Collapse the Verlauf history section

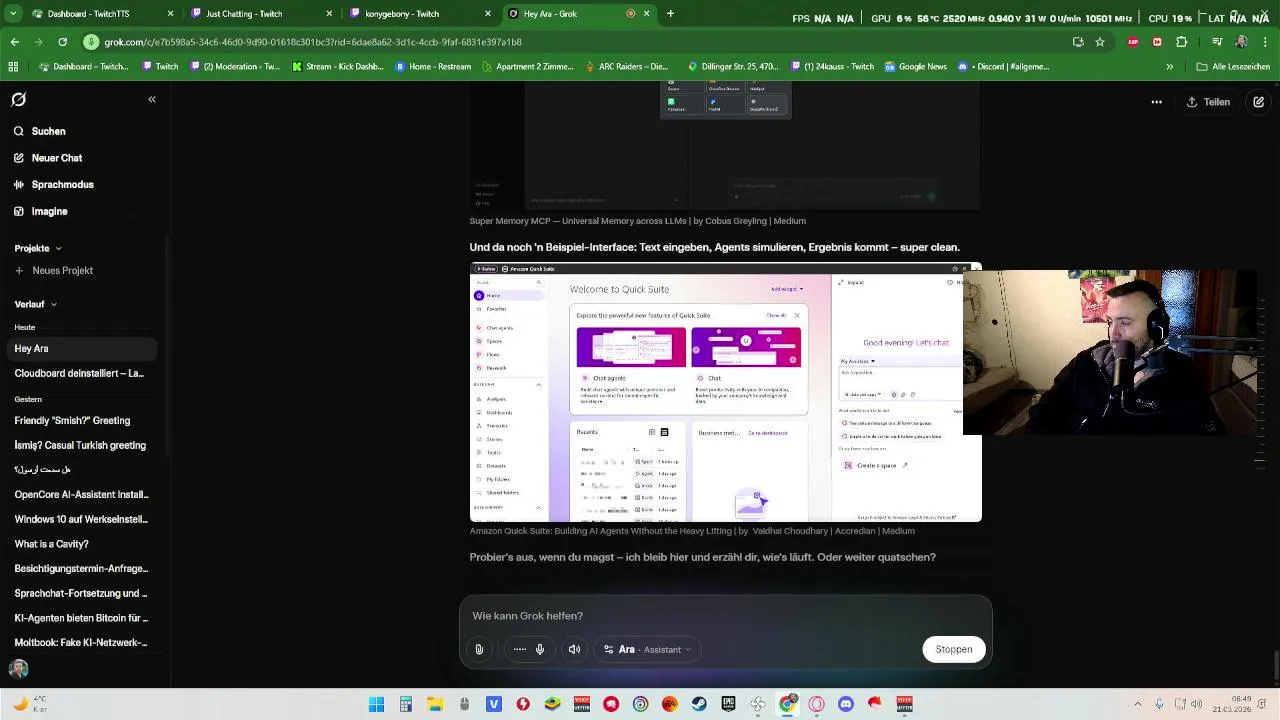[x=35, y=304]
